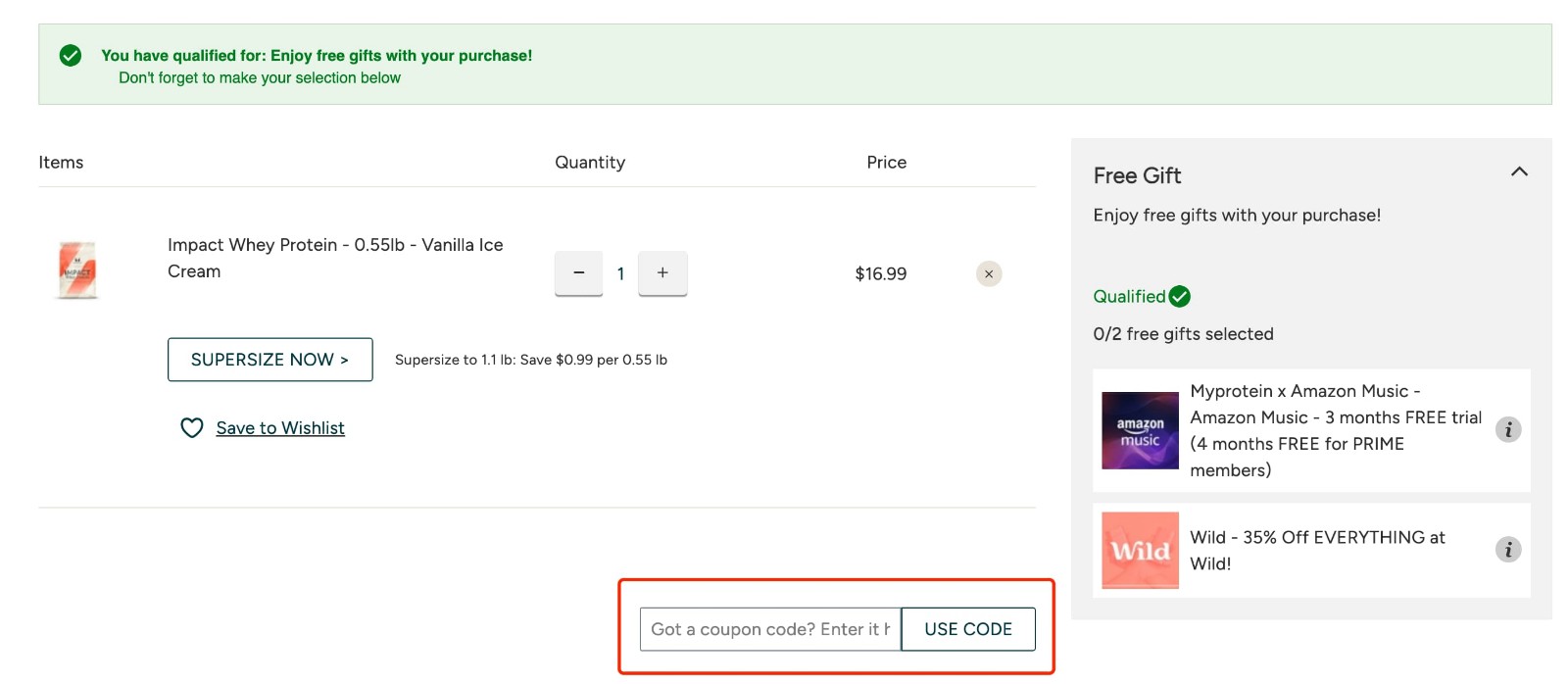This screenshot has width=1568, height=684.
Task: Click the checkmark beside the Qualified label
Action: click(x=1180, y=295)
